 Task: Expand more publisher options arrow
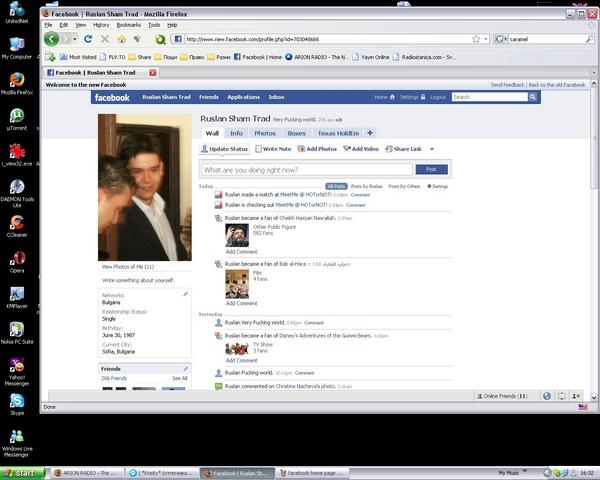pyautogui.click(x=432, y=149)
